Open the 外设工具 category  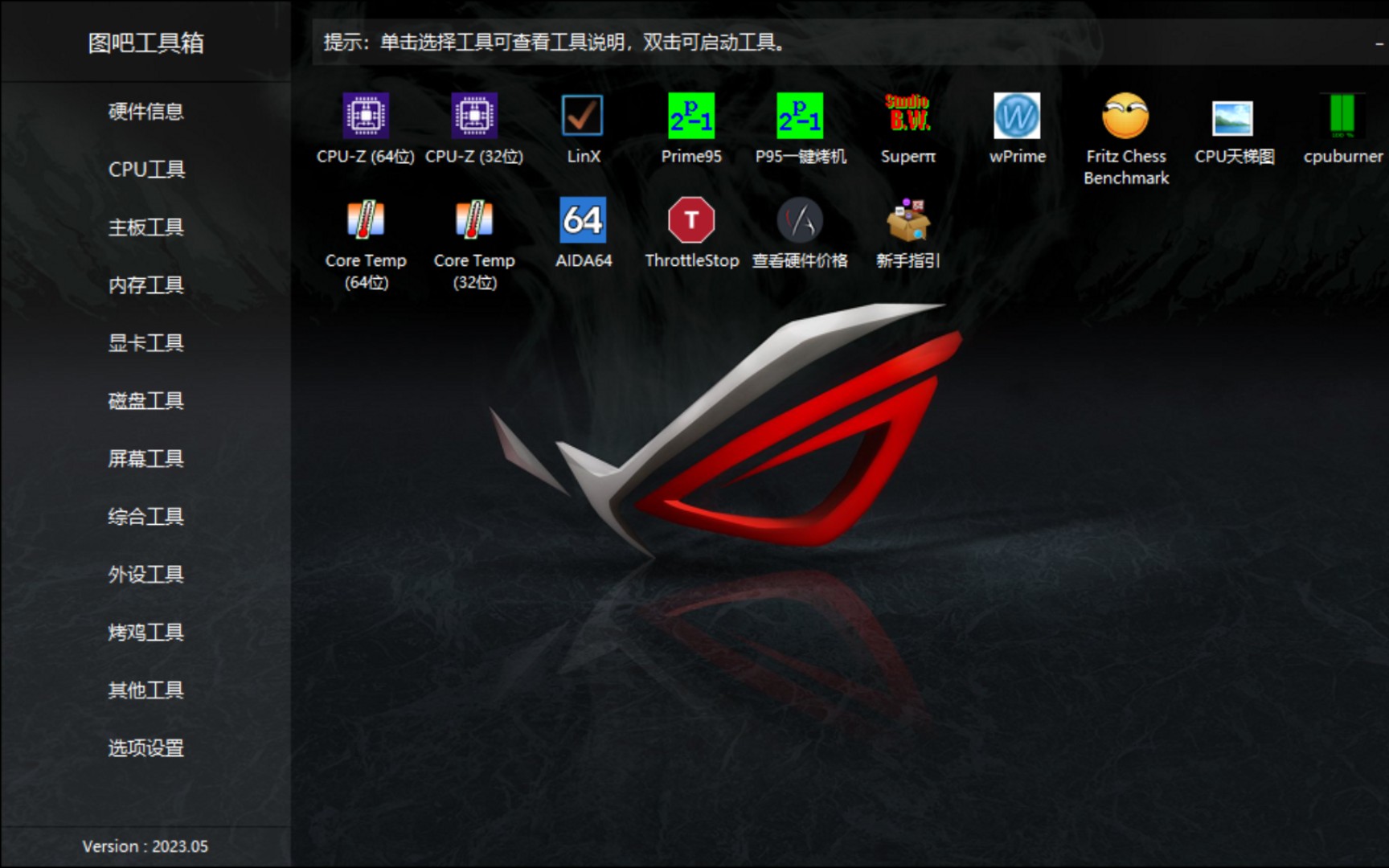pos(146,574)
